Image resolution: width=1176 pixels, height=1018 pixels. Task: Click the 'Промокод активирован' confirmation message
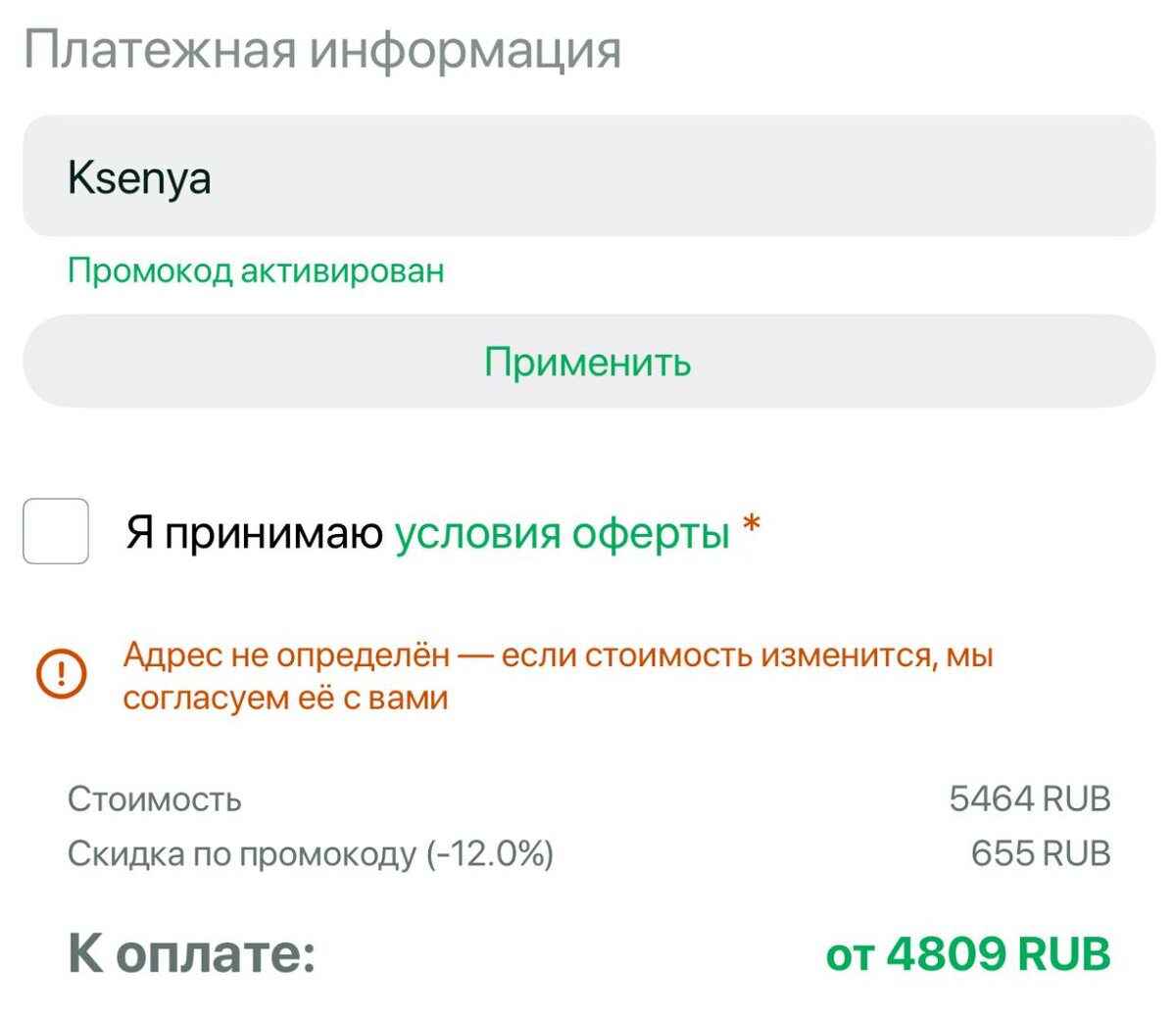[255, 271]
